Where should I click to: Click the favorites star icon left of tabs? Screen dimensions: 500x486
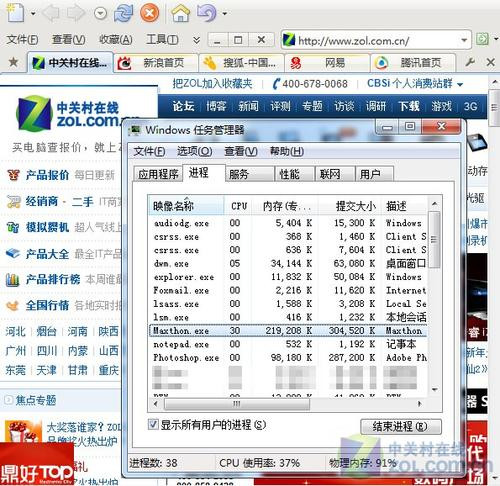[13, 62]
